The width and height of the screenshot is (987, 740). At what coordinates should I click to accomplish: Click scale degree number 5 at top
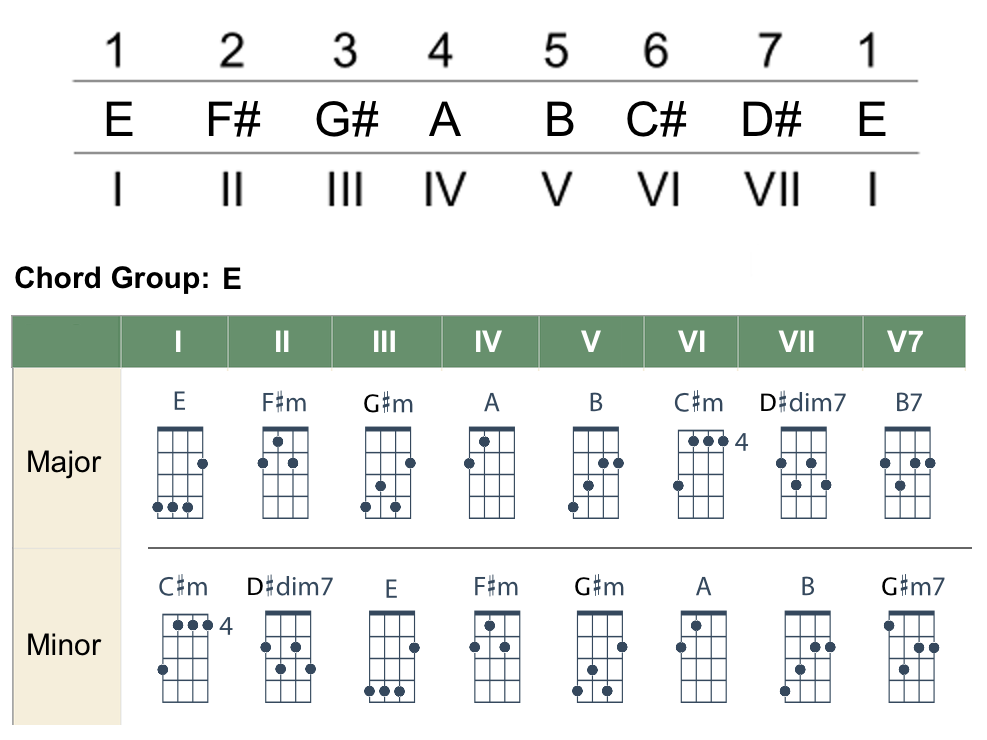556,50
